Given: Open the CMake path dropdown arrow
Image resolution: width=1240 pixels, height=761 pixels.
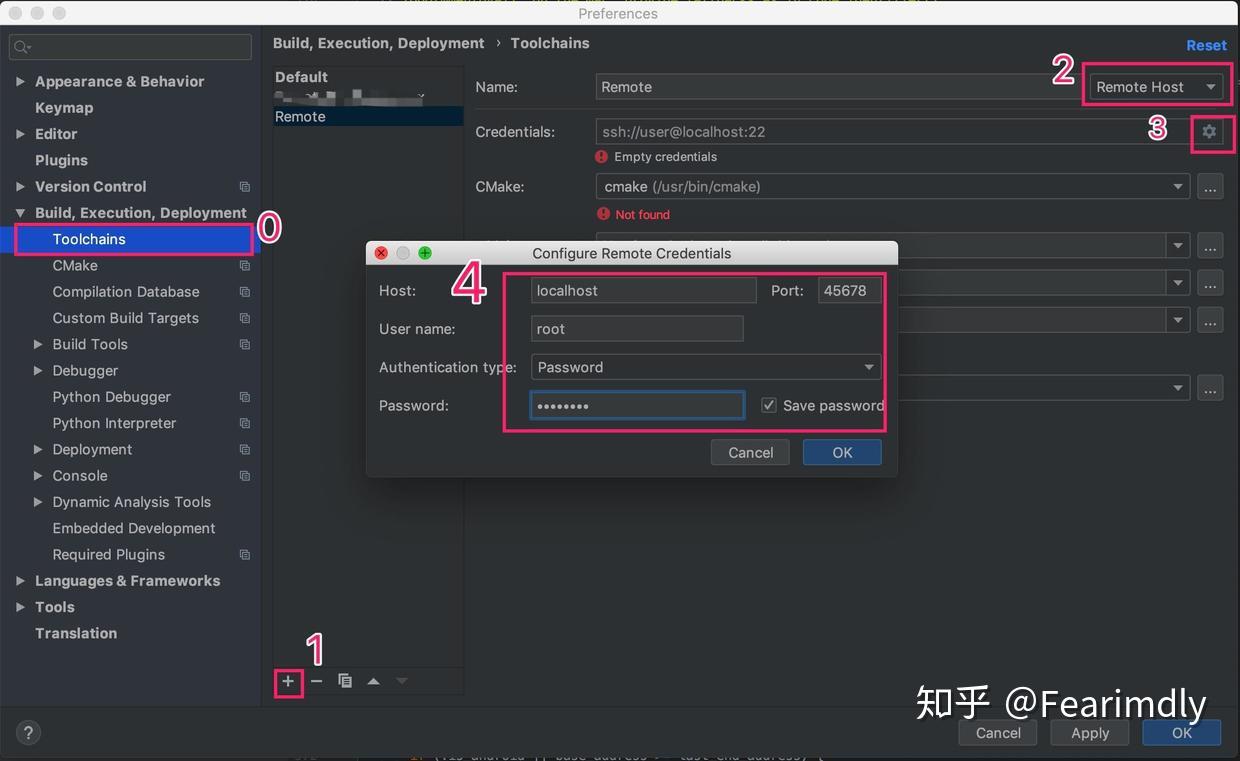Looking at the screenshot, I should tap(1178, 186).
